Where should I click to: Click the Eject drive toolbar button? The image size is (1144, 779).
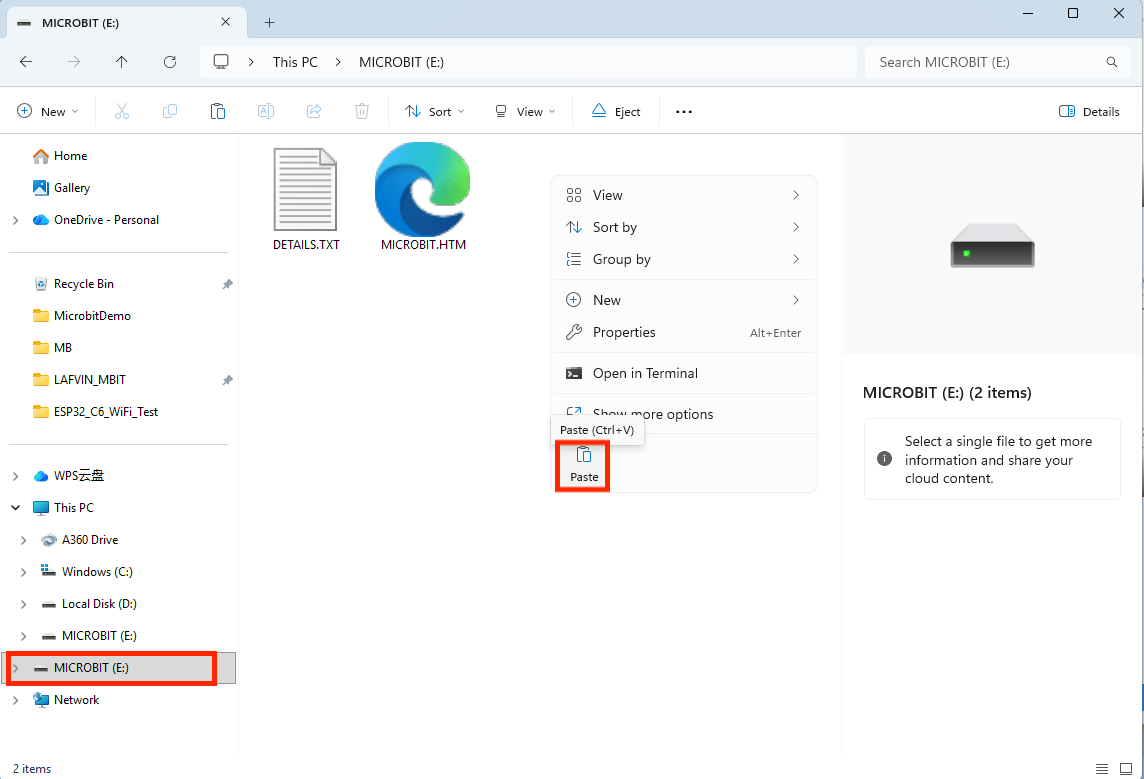[x=616, y=112]
